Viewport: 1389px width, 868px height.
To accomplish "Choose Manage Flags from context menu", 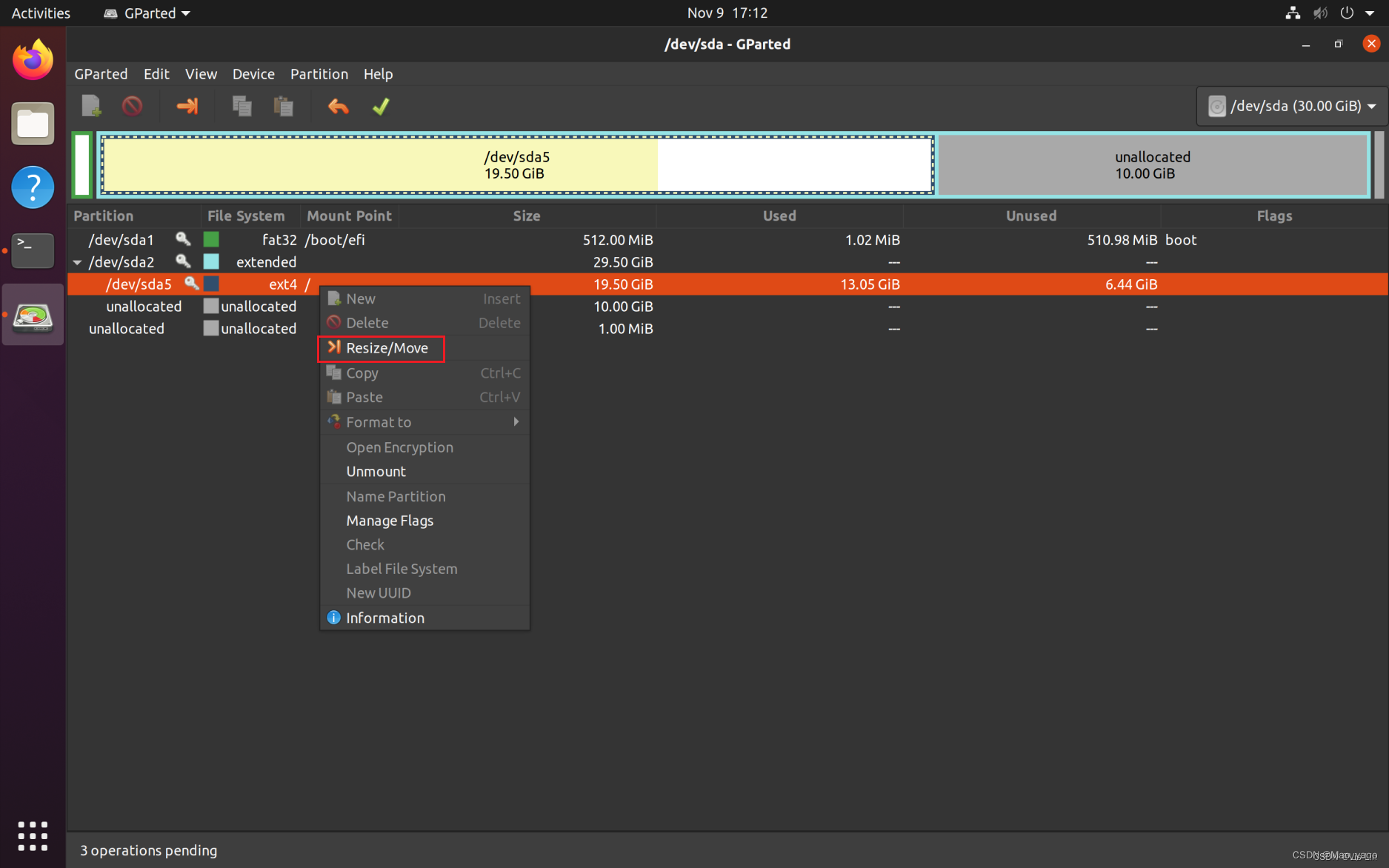I will (x=424, y=521).
